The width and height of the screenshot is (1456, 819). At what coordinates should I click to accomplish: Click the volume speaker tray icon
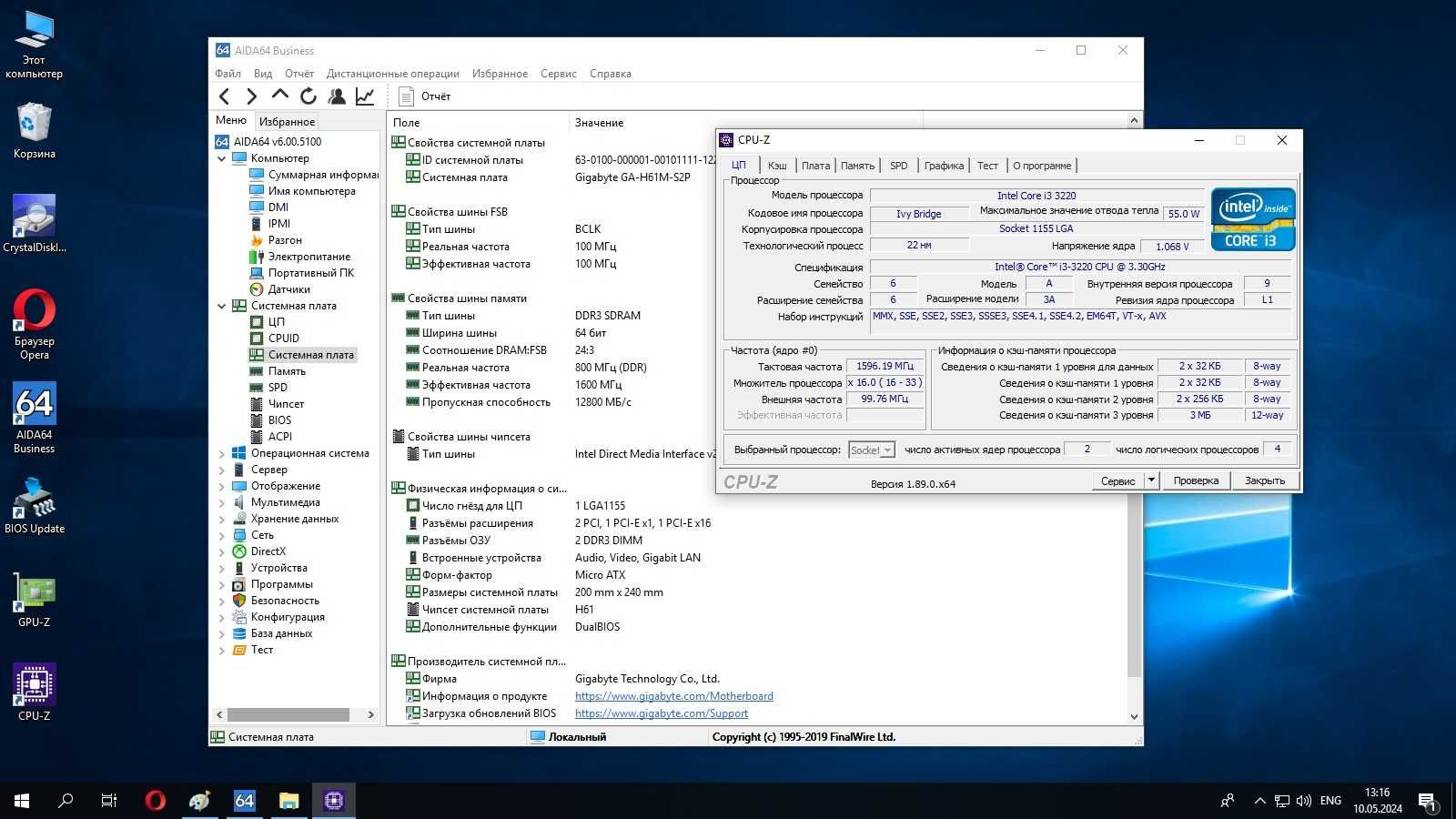point(1304,801)
